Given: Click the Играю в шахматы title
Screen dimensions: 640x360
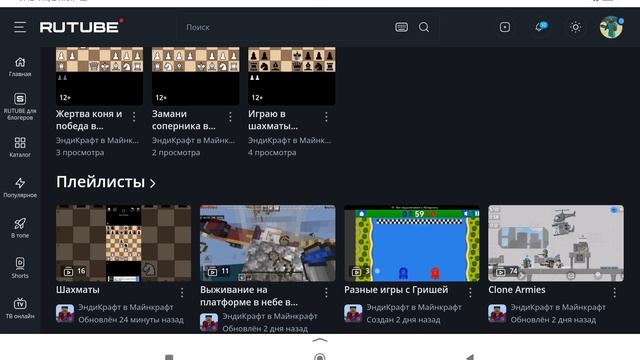Looking at the screenshot, I should click(273, 120).
